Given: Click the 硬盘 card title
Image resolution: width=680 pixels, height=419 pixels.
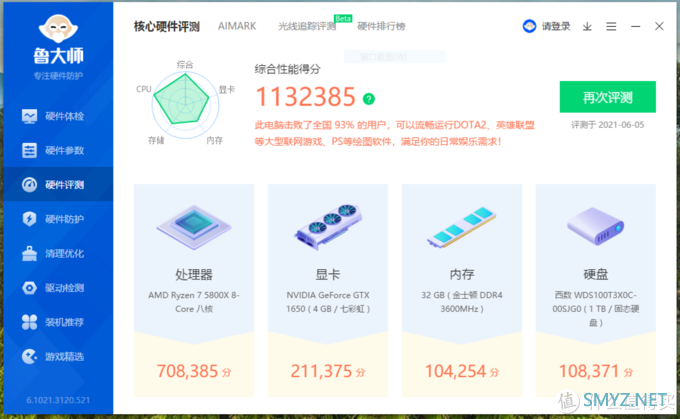Looking at the screenshot, I should click(x=596, y=274).
